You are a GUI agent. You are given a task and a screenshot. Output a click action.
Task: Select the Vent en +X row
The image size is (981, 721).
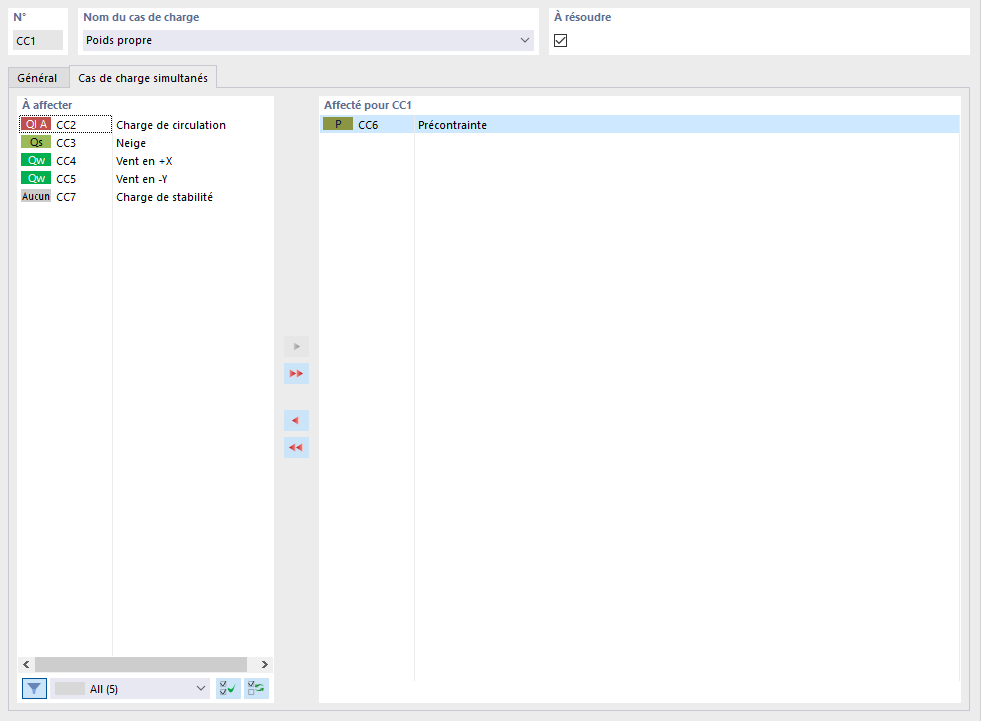click(x=146, y=161)
